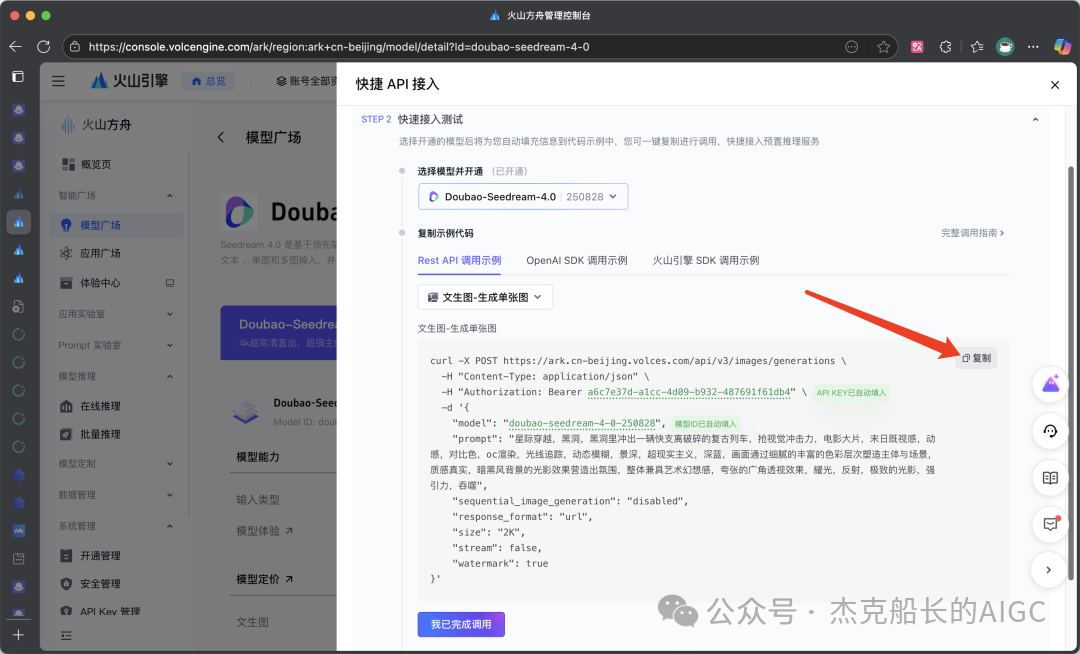Open the AI assistant floating icon
Screen dimensions: 1080x654
(1050, 384)
